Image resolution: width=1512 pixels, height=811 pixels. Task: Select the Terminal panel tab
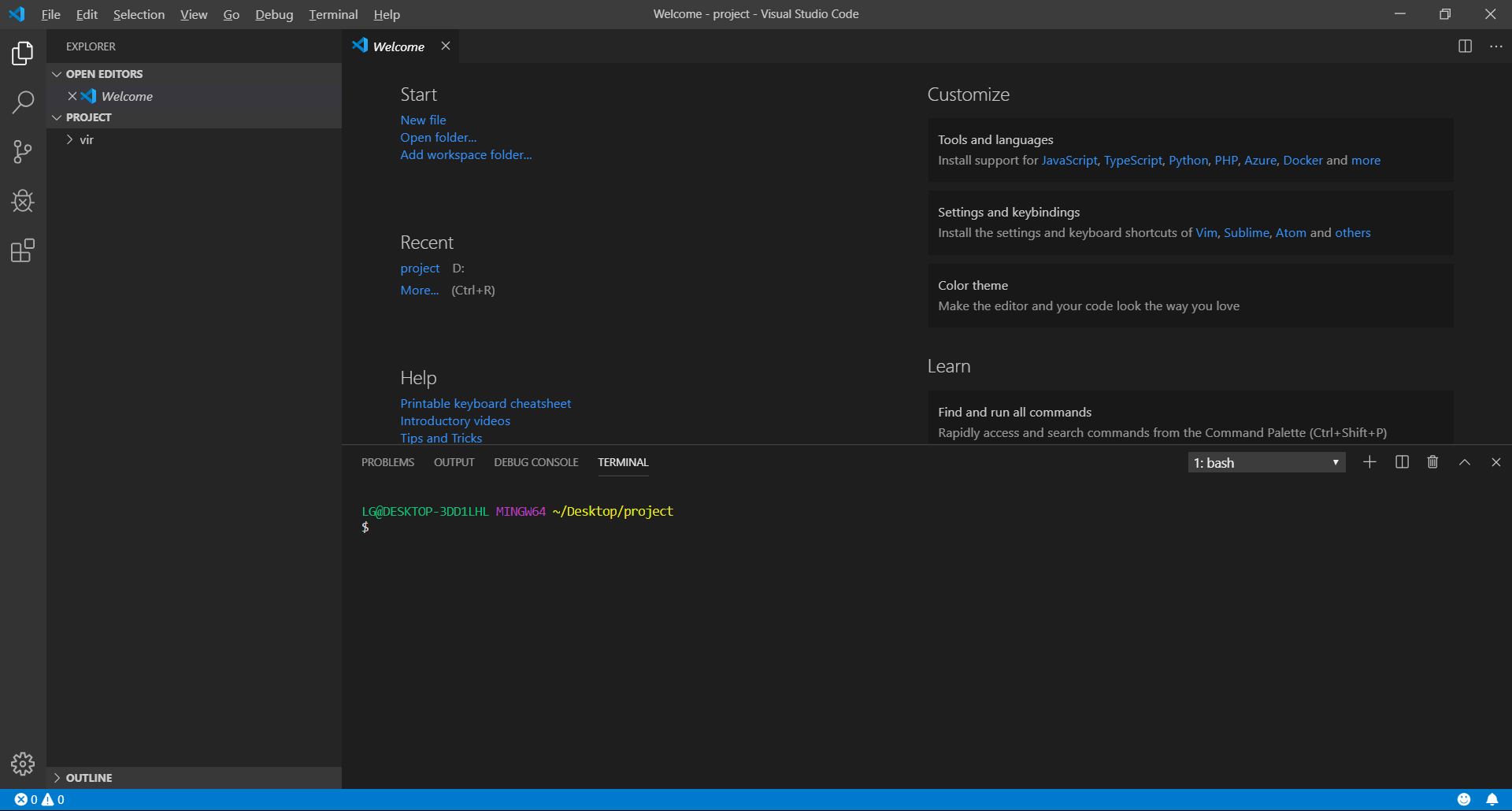[623, 462]
